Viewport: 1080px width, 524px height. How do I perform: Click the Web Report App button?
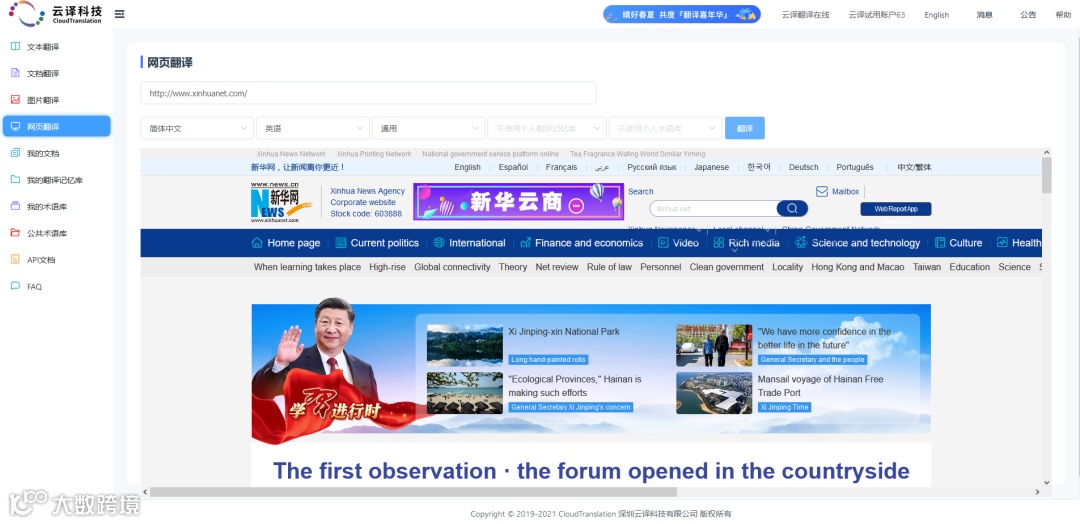pos(895,209)
